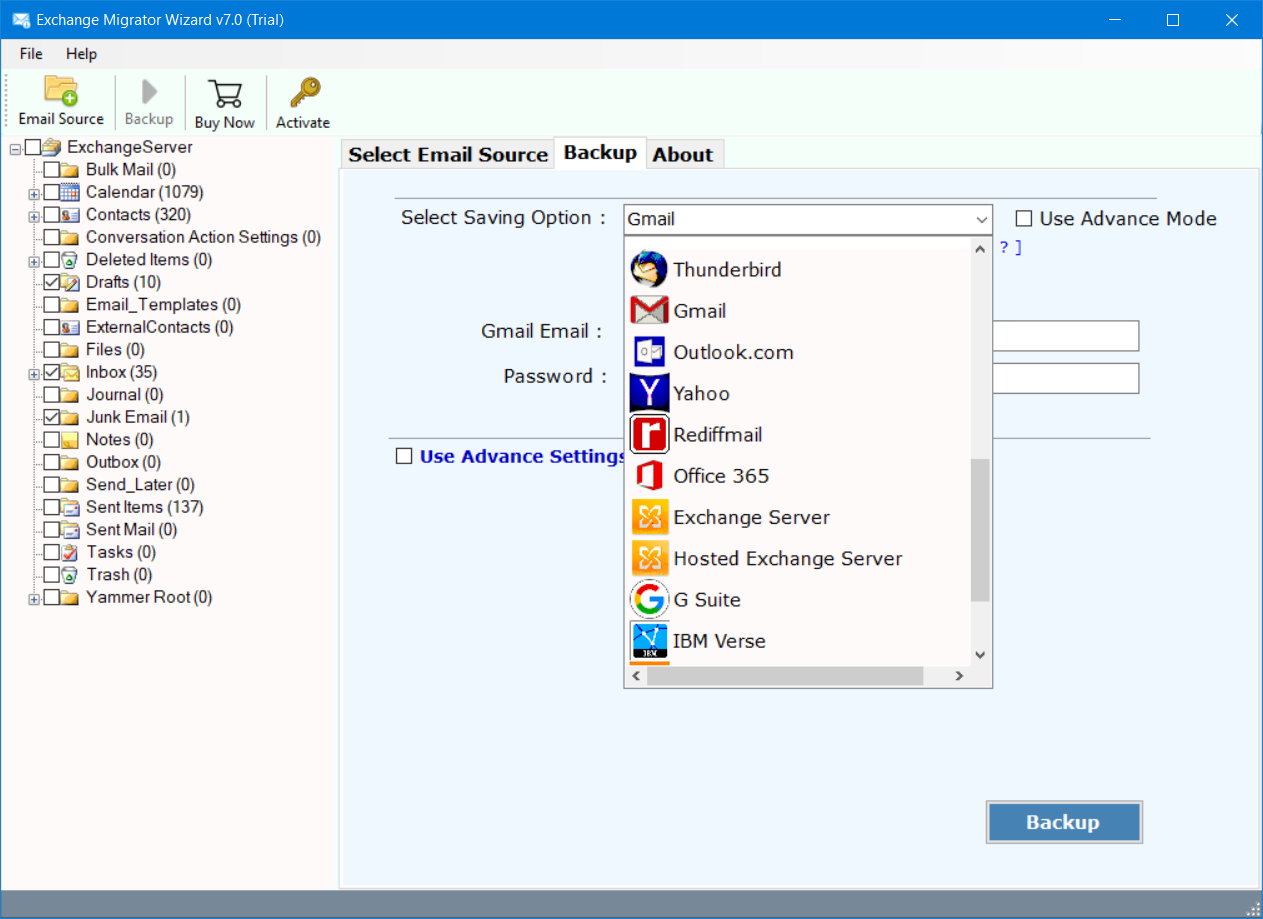Click the Email Source toolbar icon
This screenshot has height=919, width=1263.
click(61, 91)
